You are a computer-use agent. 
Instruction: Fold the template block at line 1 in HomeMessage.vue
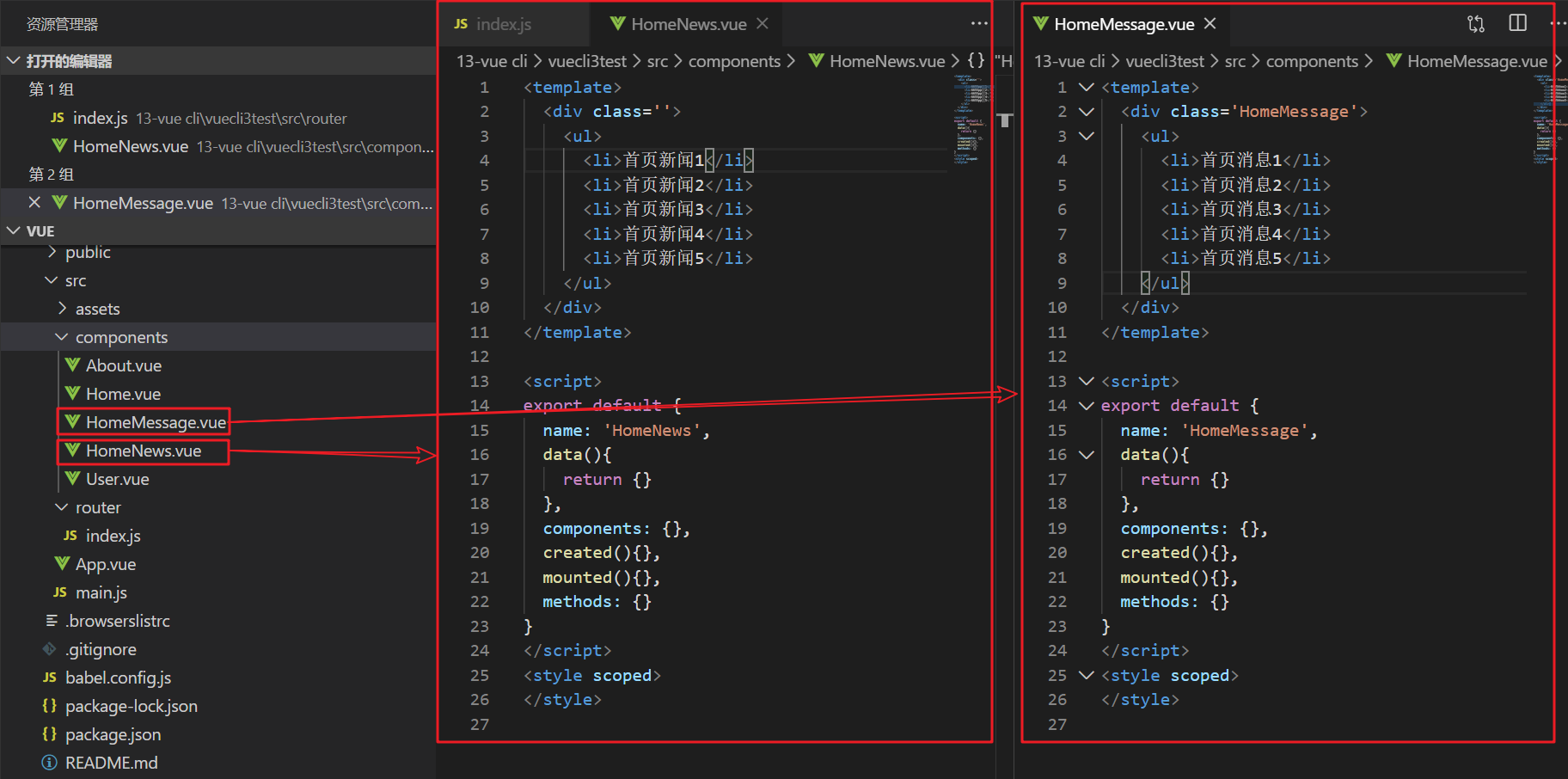point(1087,87)
